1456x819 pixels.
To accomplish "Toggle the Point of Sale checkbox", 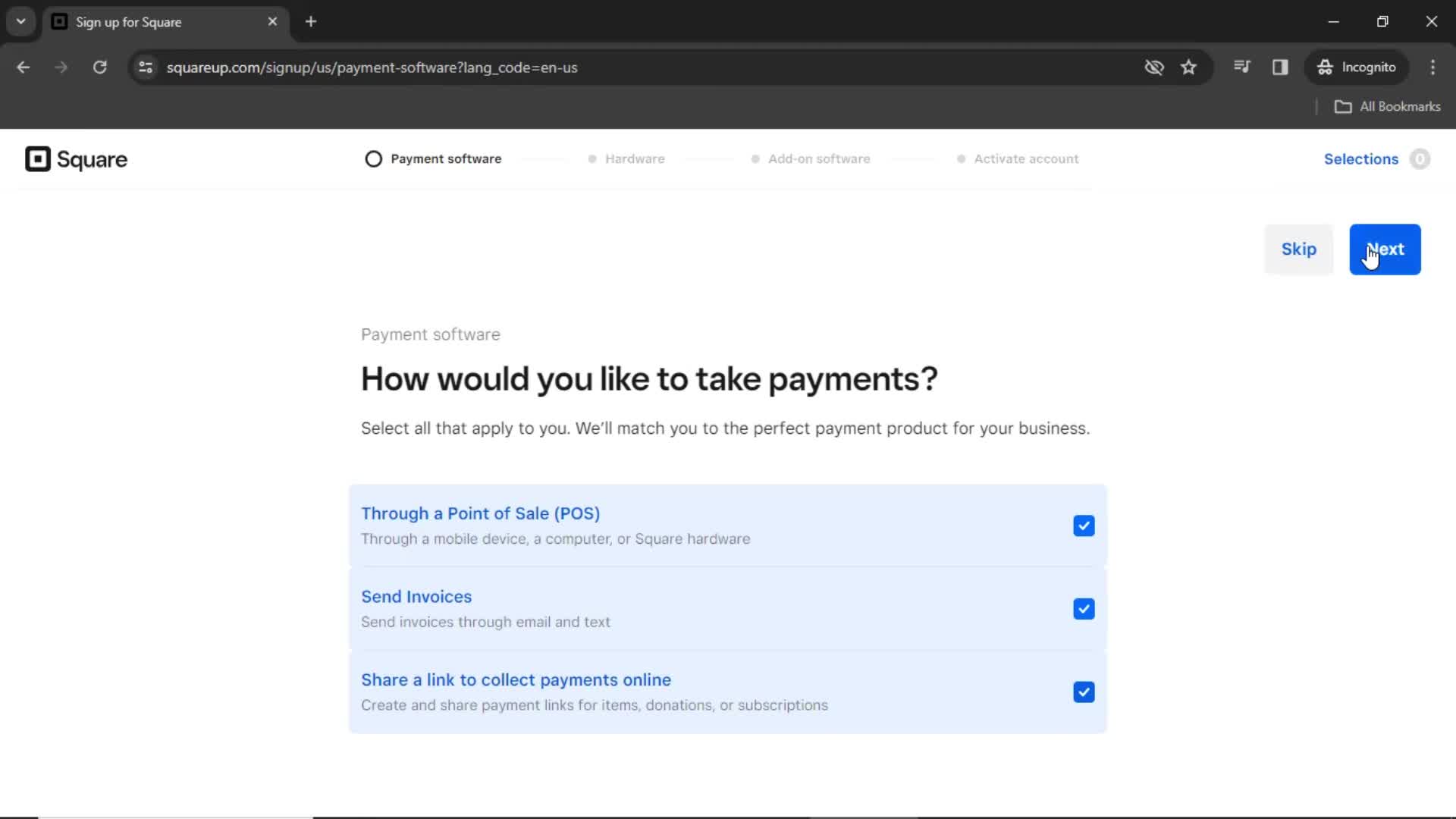I will [x=1084, y=525].
